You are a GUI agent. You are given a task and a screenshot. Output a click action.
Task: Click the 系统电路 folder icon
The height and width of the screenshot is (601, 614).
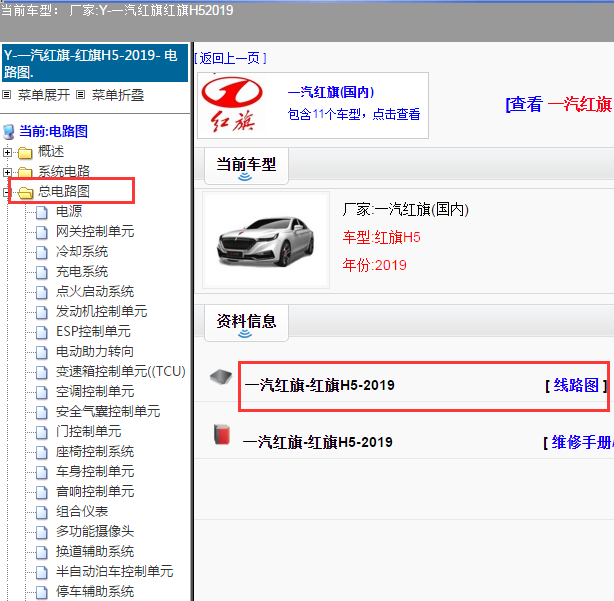pos(25,172)
